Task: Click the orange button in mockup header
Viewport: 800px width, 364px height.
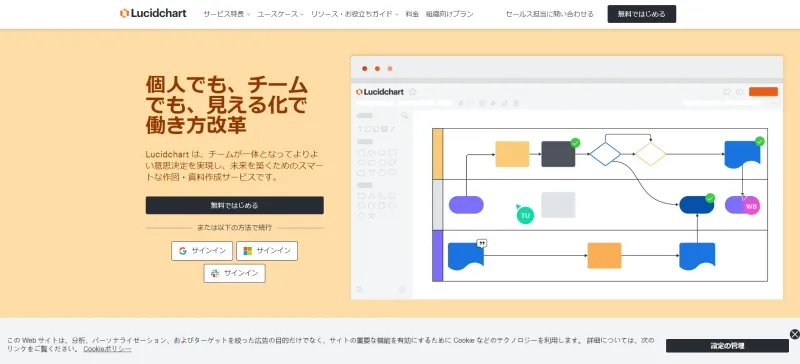Action: [763, 91]
